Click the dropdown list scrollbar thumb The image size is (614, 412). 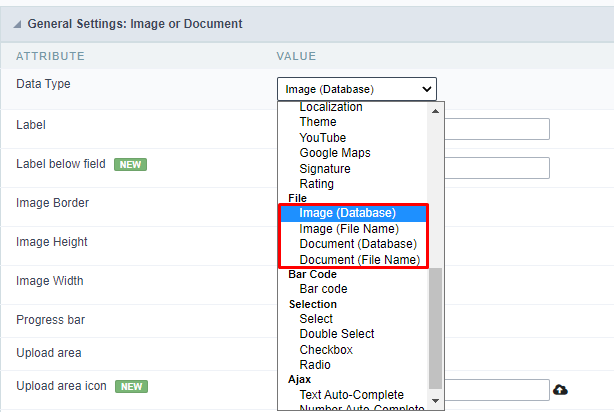(435, 328)
